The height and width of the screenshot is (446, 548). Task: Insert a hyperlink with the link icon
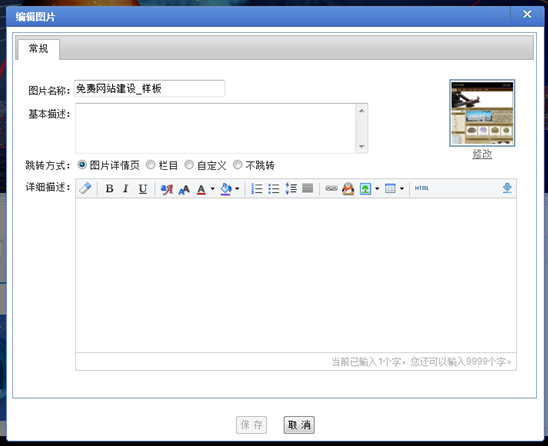(x=331, y=188)
